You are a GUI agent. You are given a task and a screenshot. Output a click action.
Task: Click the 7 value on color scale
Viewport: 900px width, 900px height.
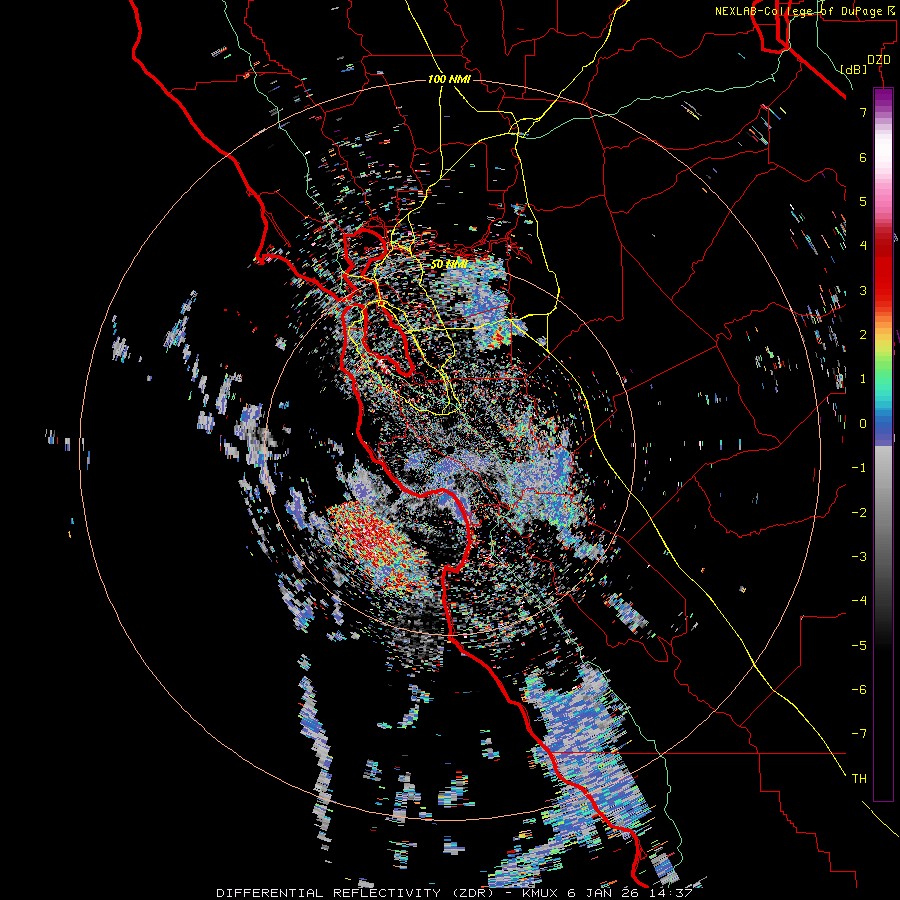click(863, 112)
